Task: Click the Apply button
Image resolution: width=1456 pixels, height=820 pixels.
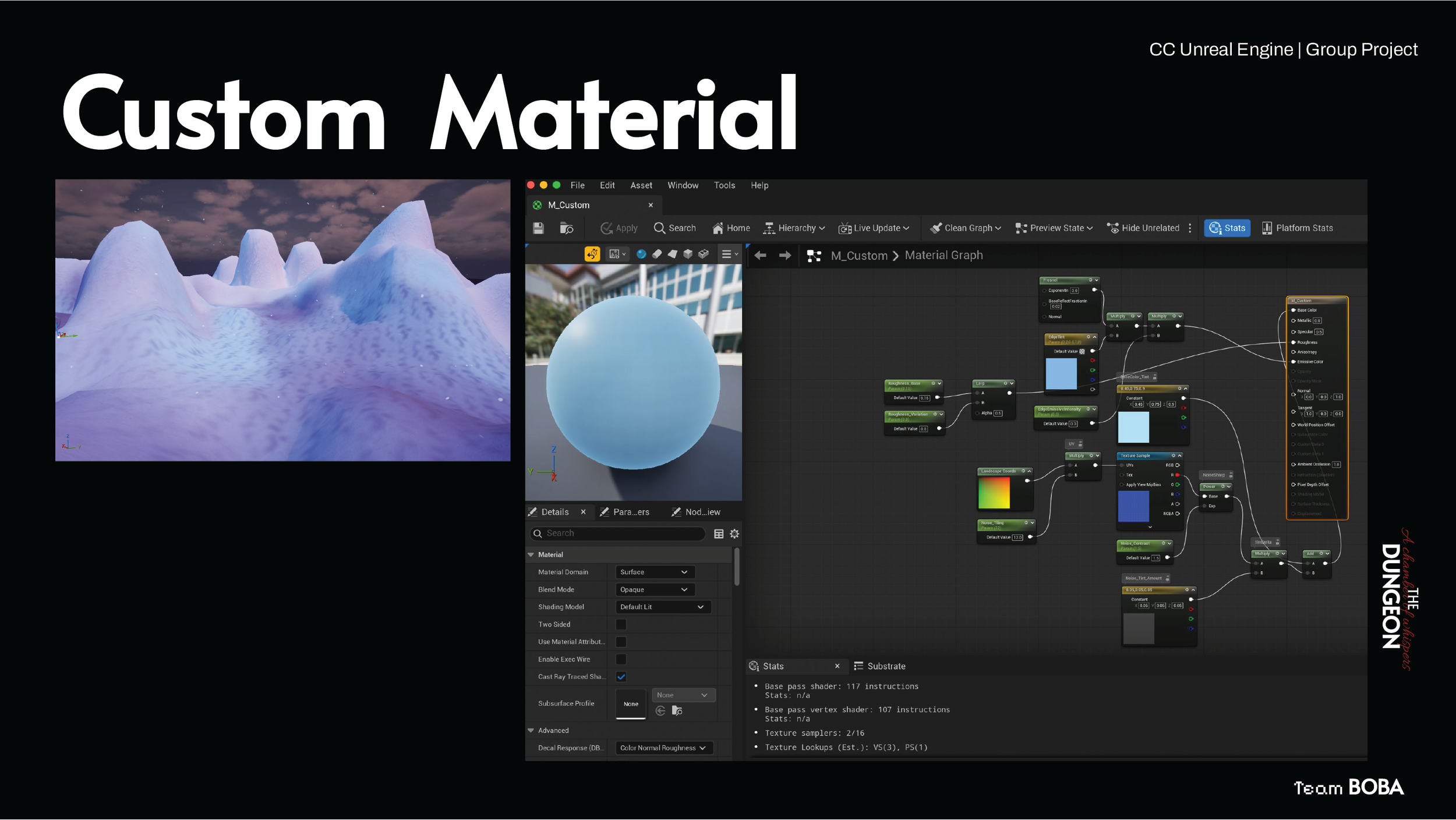Action: pos(619,228)
